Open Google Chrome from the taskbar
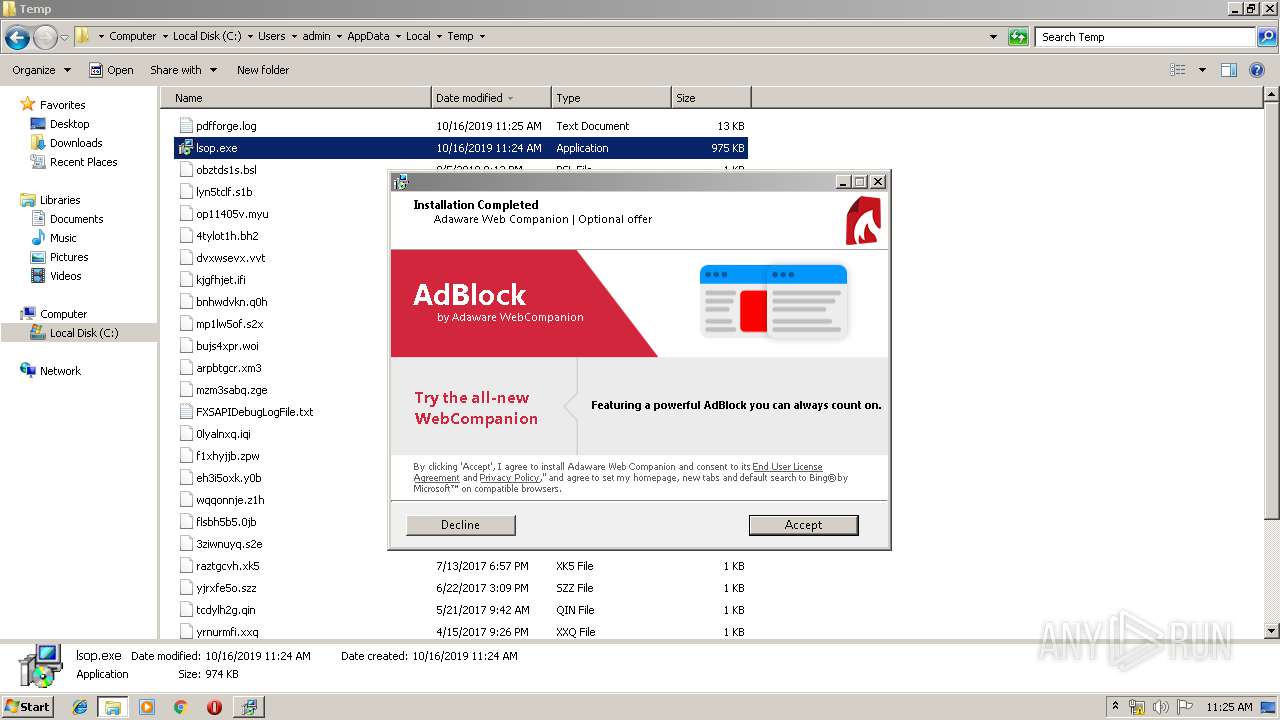Viewport: 1280px width, 720px height. [180, 707]
